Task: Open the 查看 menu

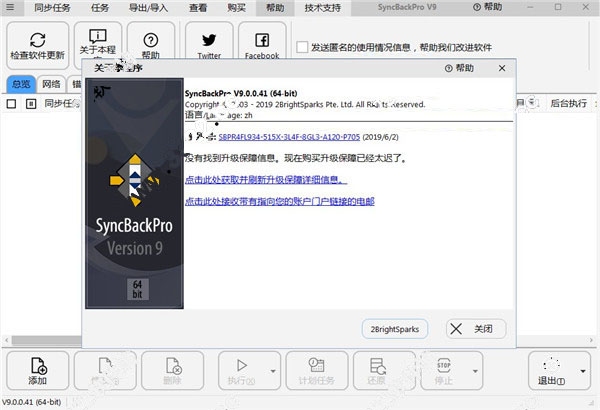Action: pyautogui.click(x=198, y=8)
